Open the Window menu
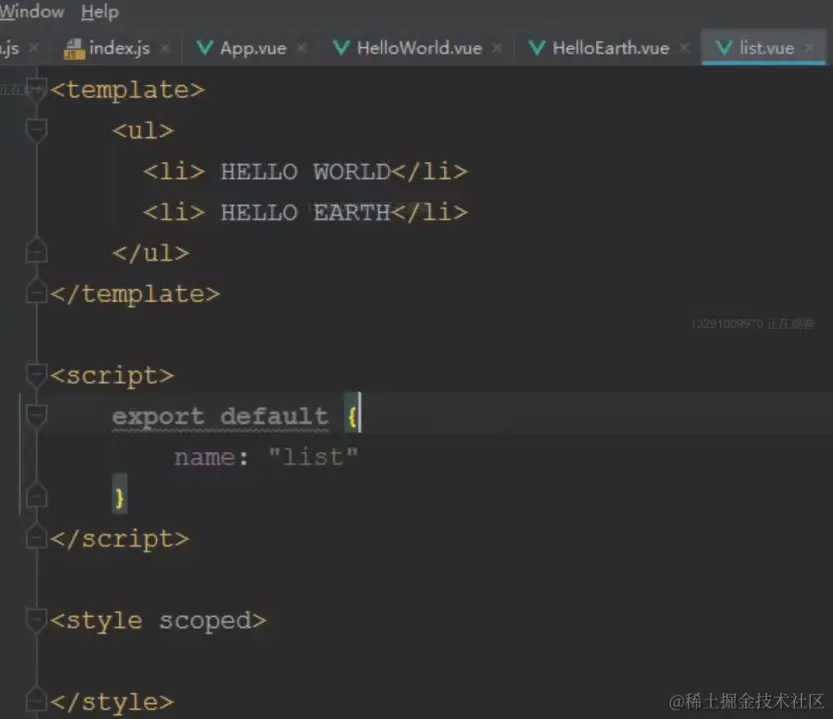This screenshot has height=719, width=833. (32, 11)
